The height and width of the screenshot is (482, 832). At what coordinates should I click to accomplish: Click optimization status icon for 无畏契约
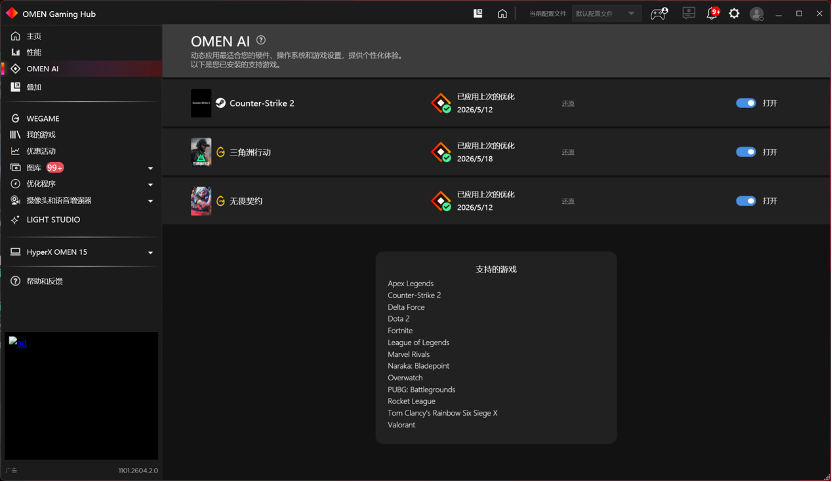tap(441, 201)
